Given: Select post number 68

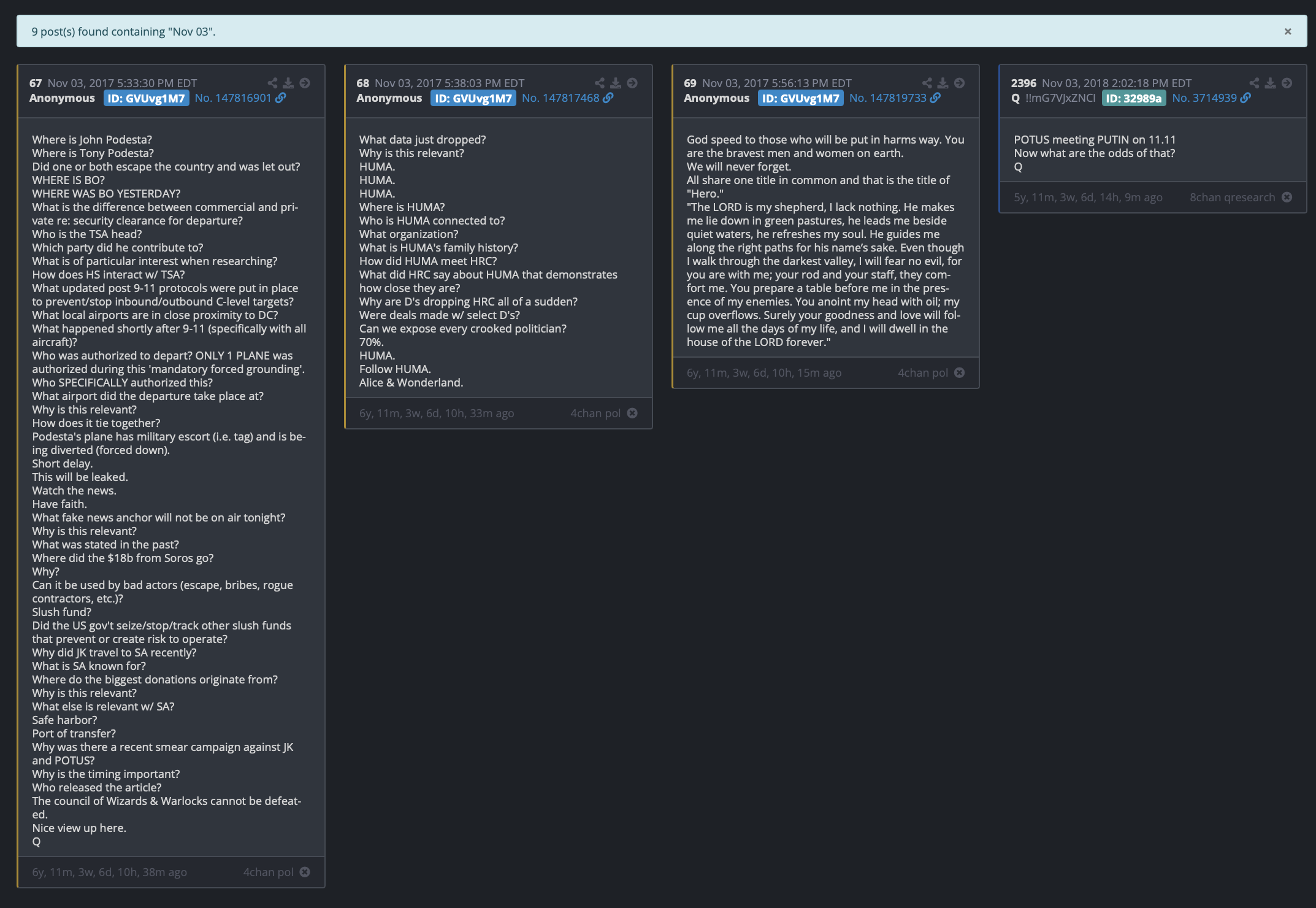Looking at the screenshot, I should point(363,83).
